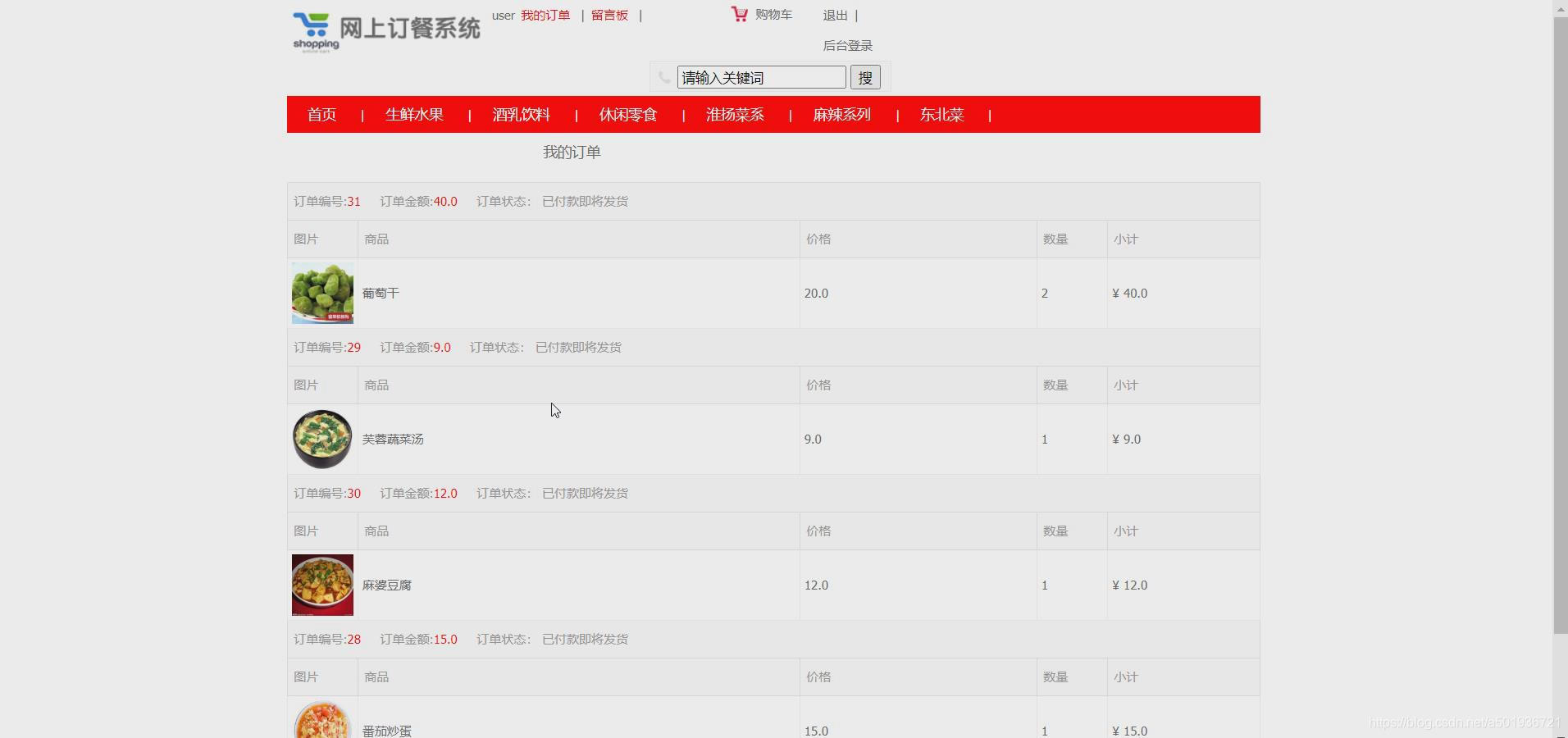Click order number 30

353,493
